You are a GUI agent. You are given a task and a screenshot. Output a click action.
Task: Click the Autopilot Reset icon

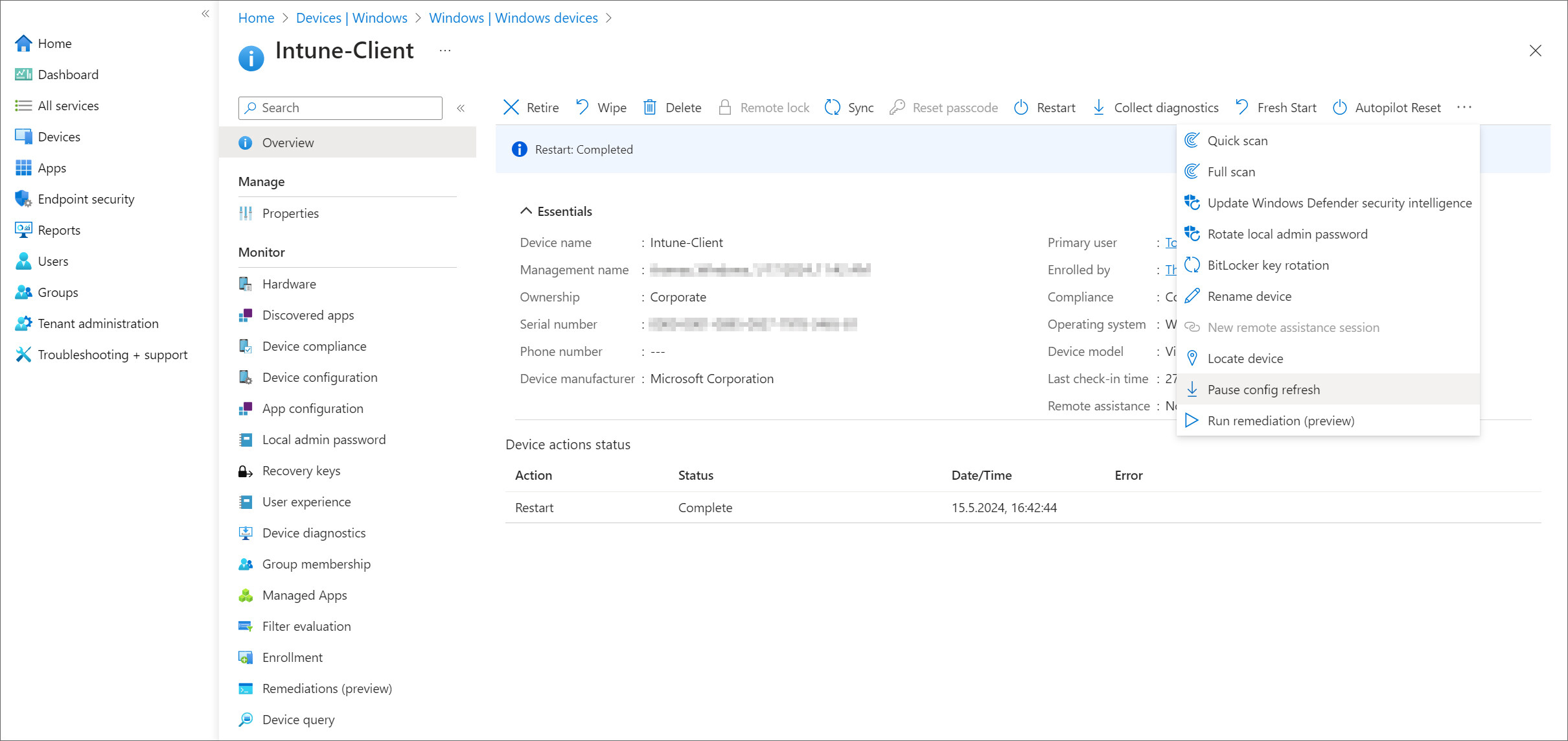coord(1340,108)
